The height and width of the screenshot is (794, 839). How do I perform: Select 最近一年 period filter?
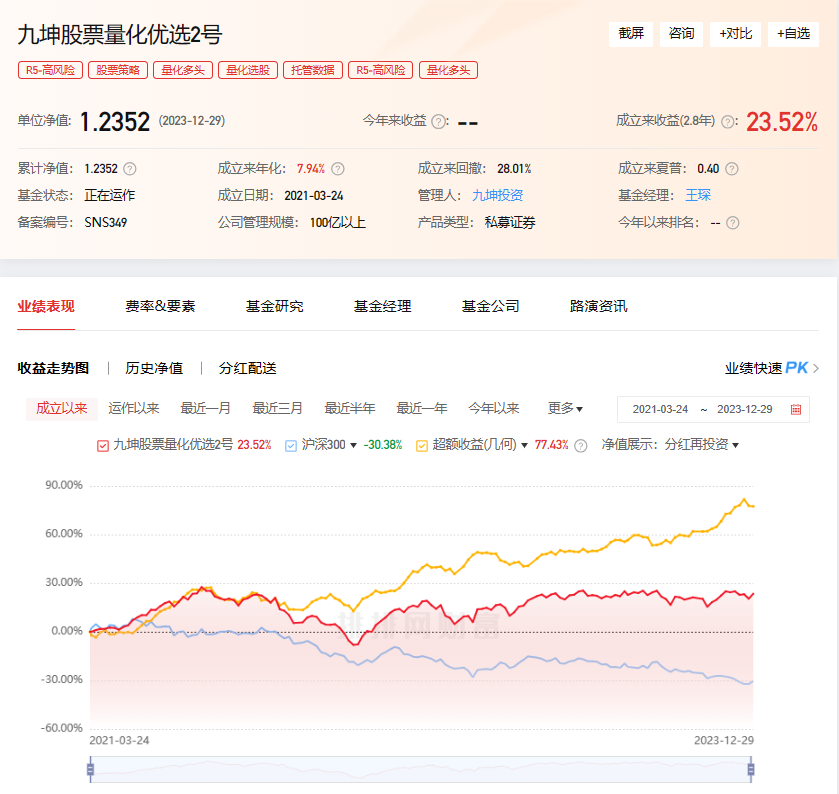pyautogui.click(x=422, y=409)
